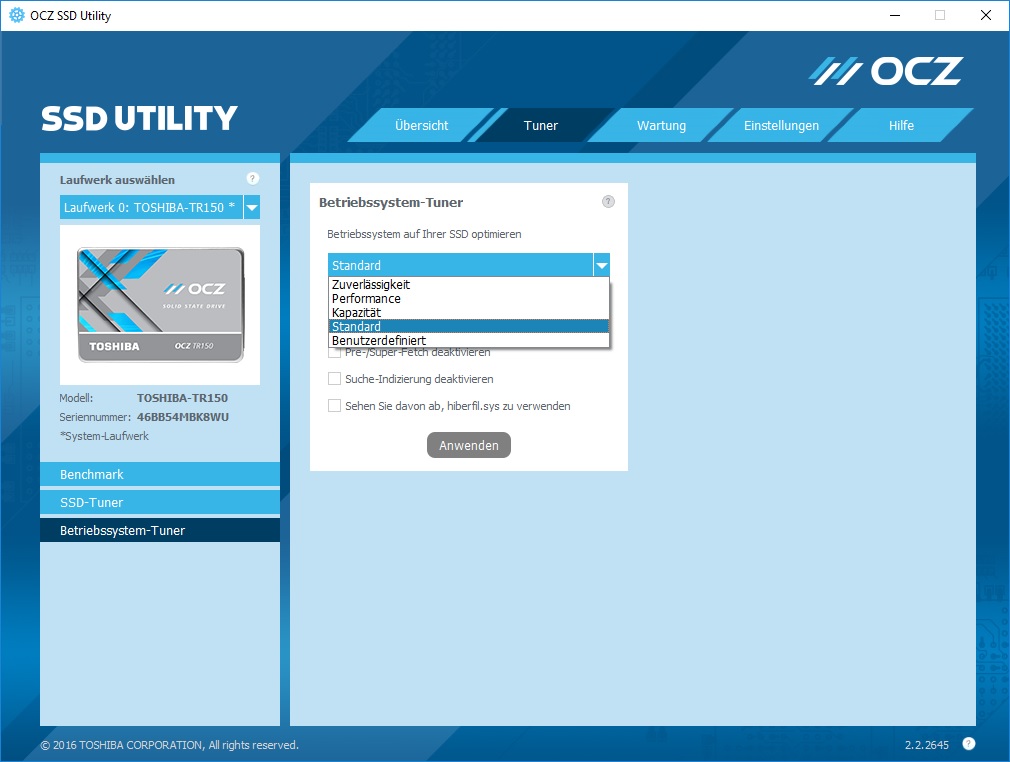Click the TOSHIBA TR150 drive image
The width and height of the screenshot is (1010, 762).
160,305
